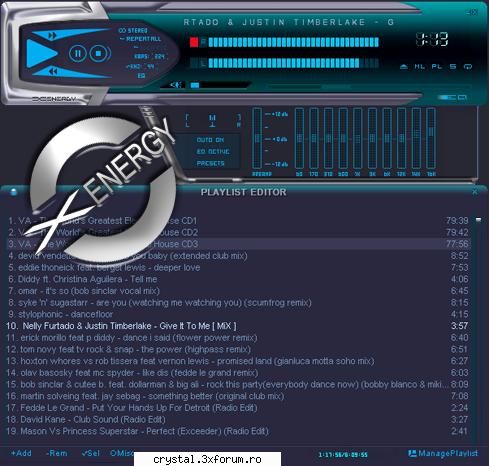The height and width of the screenshot is (466, 489).
Task: Open the equalizer PRESETS menu
Action: coord(210,164)
